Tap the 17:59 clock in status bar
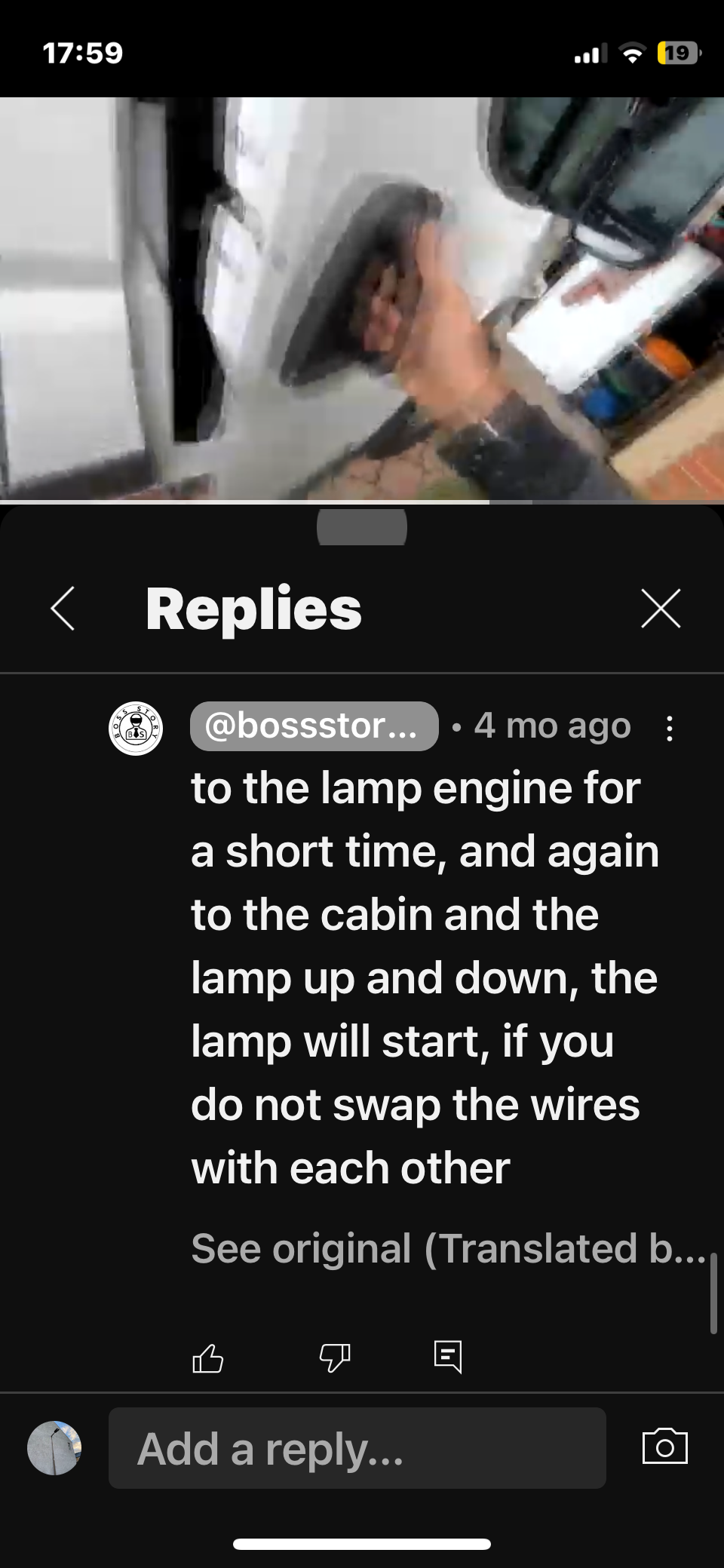 [83, 53]
